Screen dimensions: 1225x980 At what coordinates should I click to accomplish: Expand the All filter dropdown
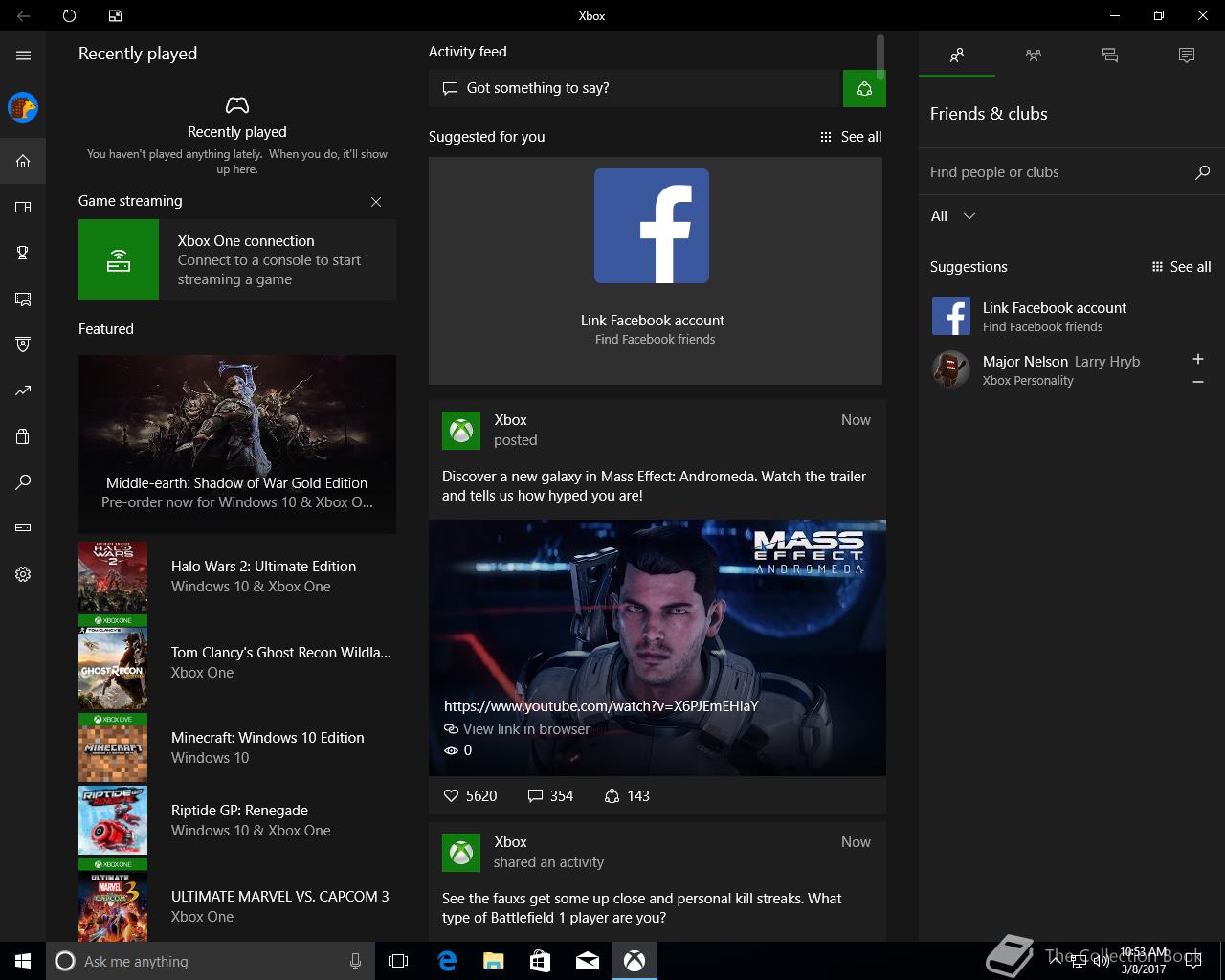pyautogui.click(x=953, y=216)
